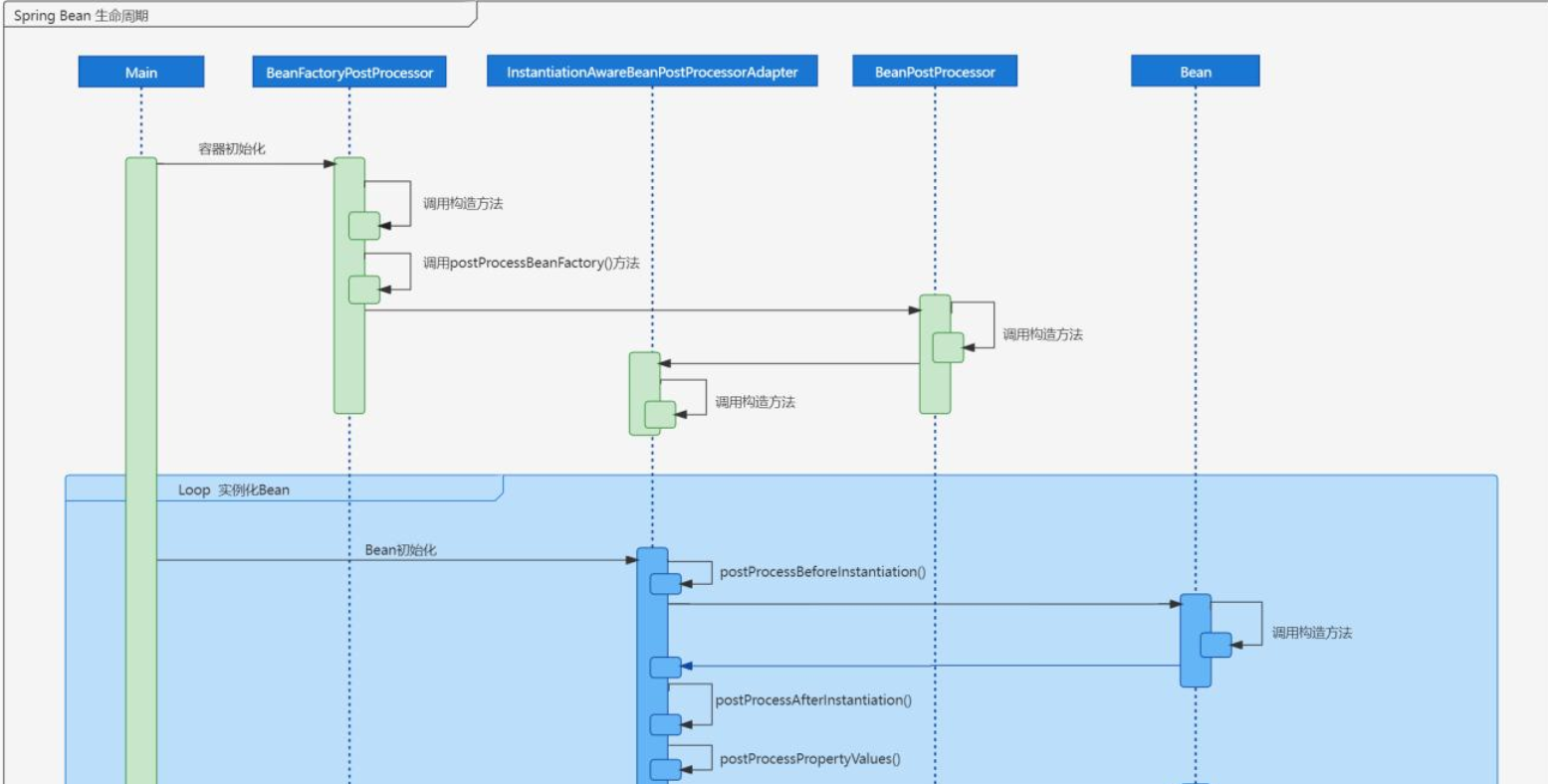Image resolution: width=1548 pixels, height=784 pixels.
Task: Click the 'postProcessPropertyValues()' label
Action: (810, 759)
